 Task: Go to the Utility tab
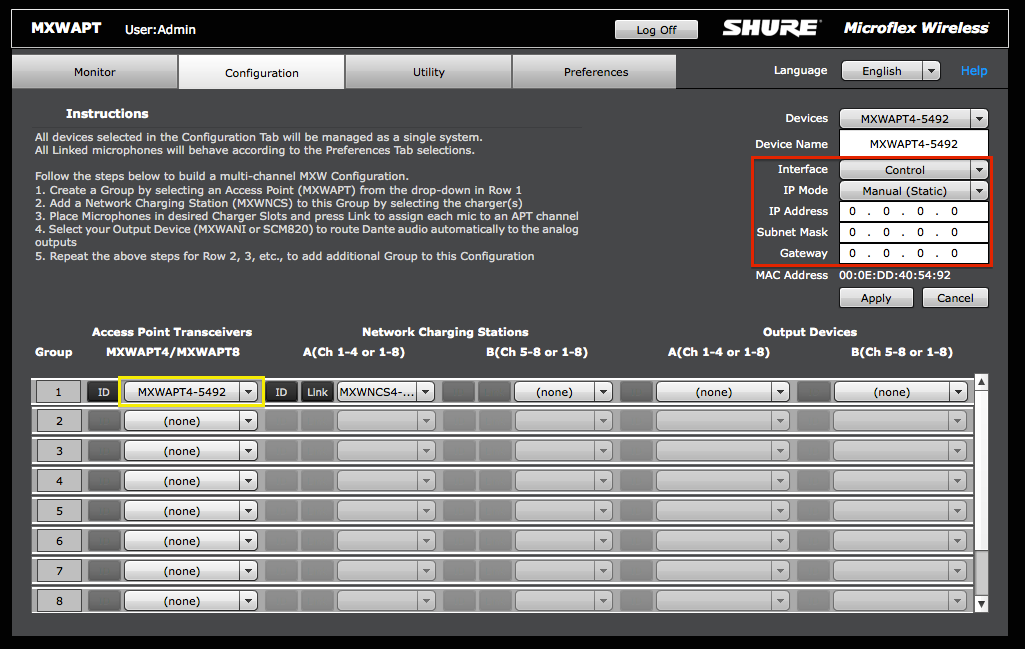point(429,72)
